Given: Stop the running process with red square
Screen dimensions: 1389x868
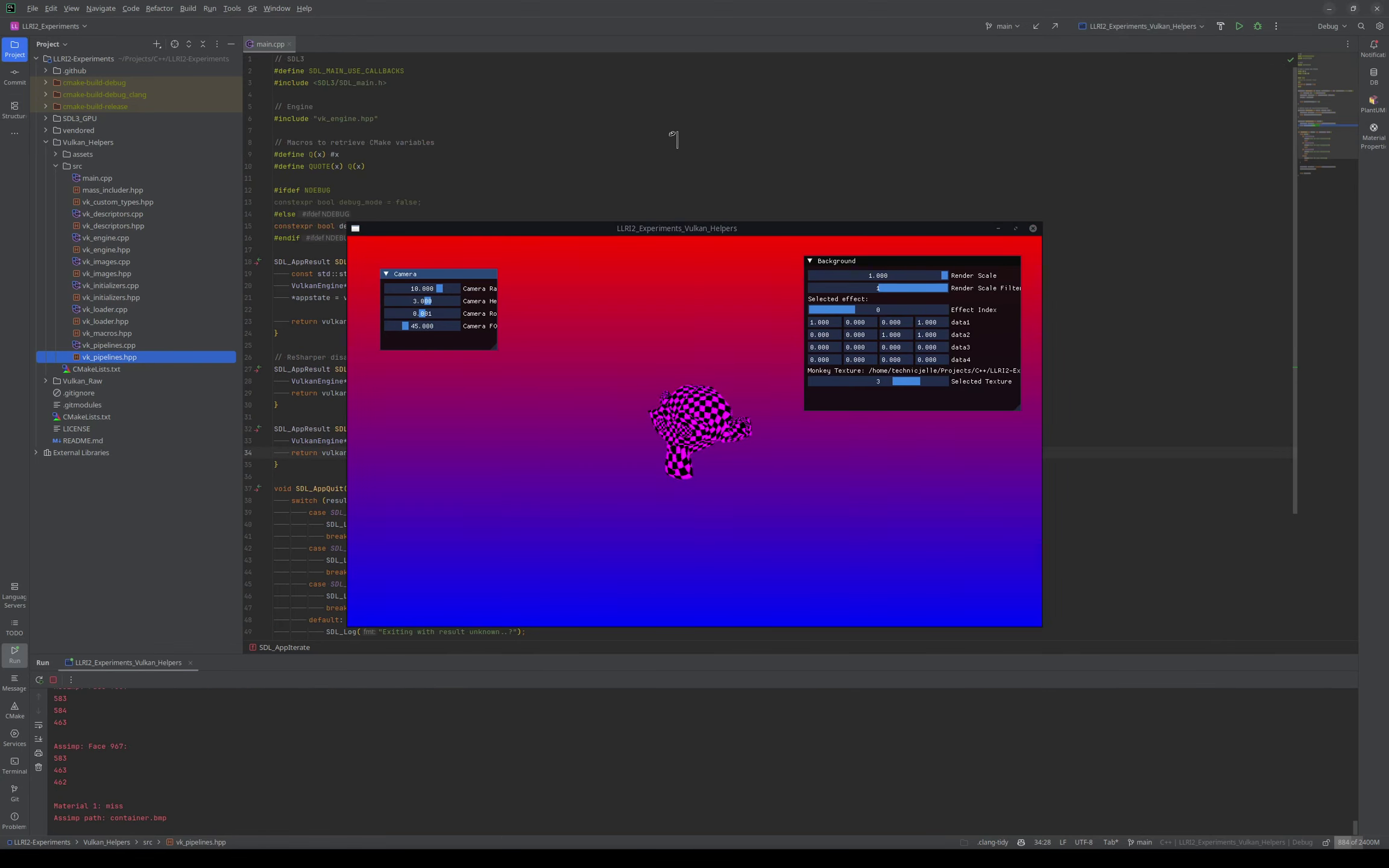Looking at the screenshot, I should (53, 679).
